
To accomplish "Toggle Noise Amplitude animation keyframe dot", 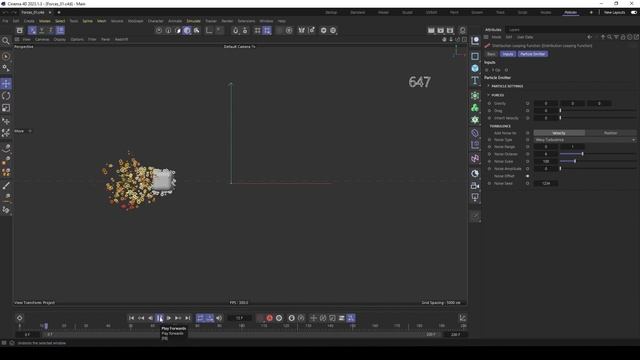I will pyautogui.click(x=489, y=169).
